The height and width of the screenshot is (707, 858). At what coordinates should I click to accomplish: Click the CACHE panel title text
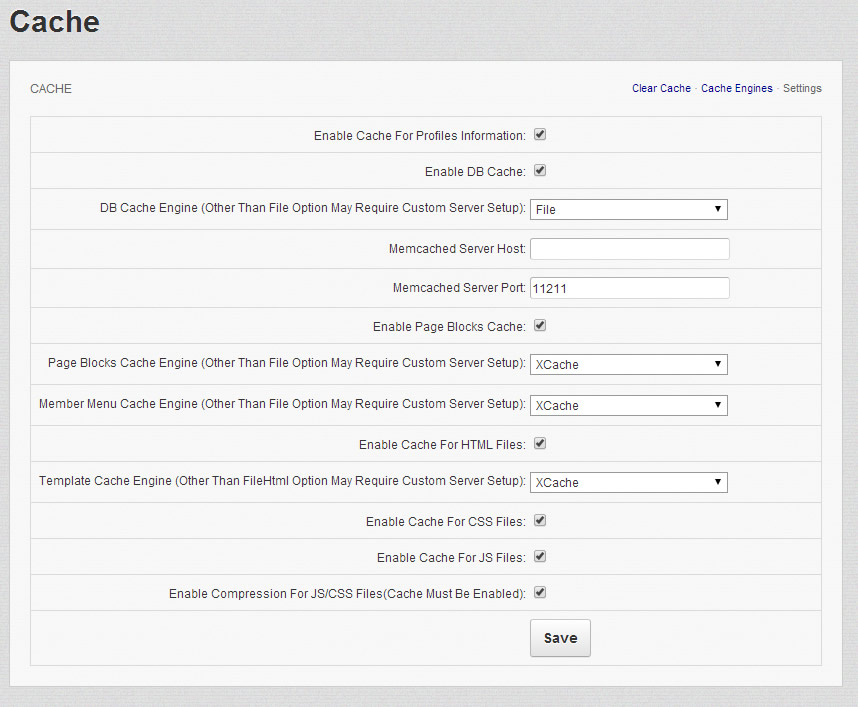click(x=51, y=89)
